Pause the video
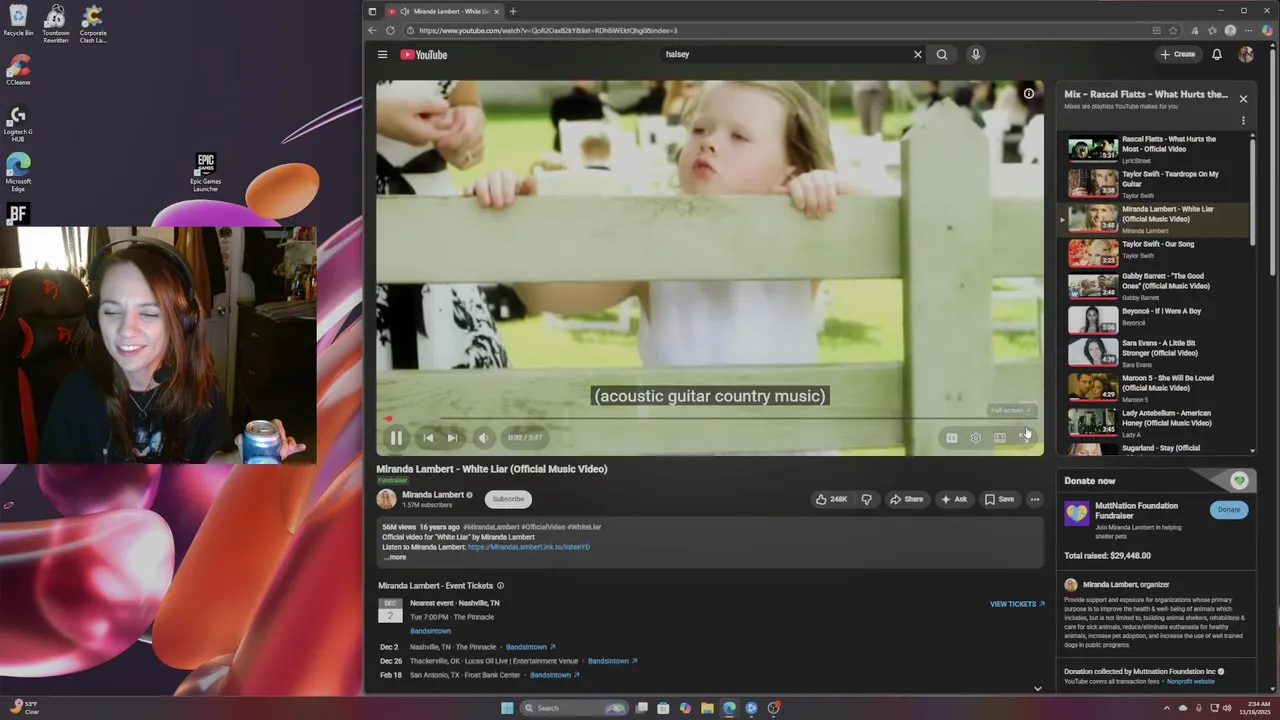 tap(396, 438)
